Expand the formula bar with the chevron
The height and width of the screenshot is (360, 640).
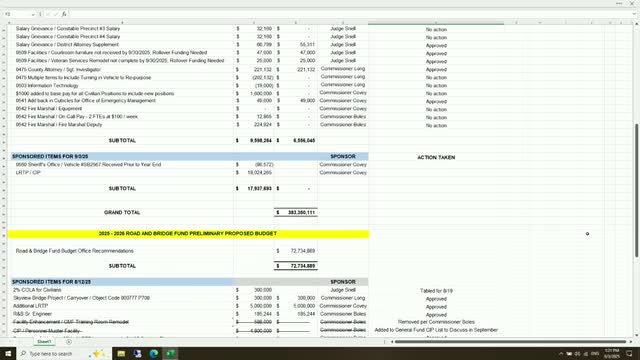click(x=634, y=14)
